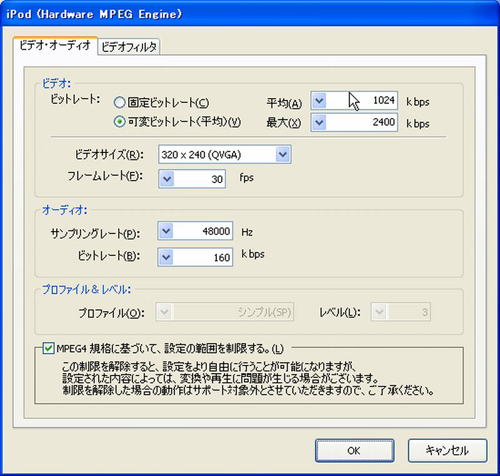Confirm settings with the OK button
This screenshot has height=476, width=500.
point(355,451)
